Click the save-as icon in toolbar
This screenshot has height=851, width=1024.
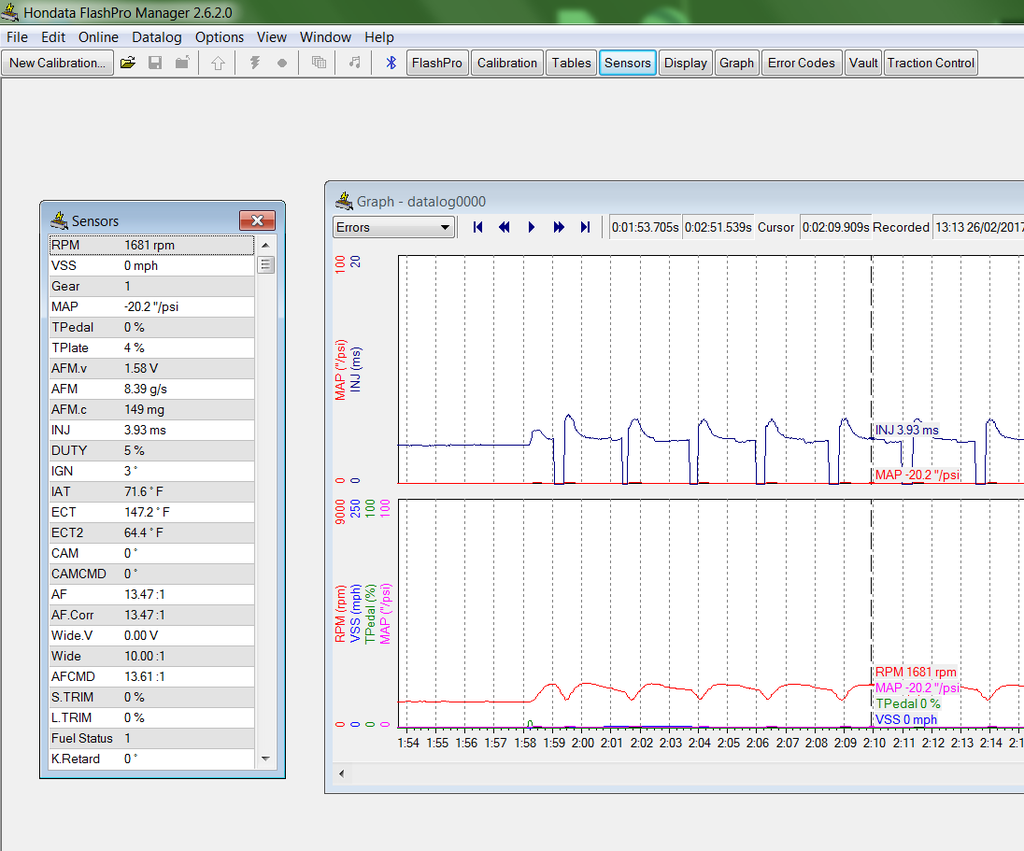point(182,63)
